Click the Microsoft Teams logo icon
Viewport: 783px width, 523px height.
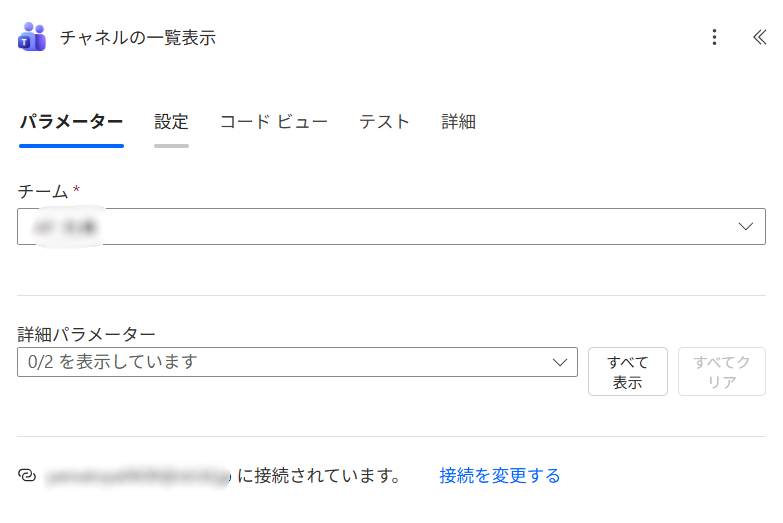click(32, 38)
